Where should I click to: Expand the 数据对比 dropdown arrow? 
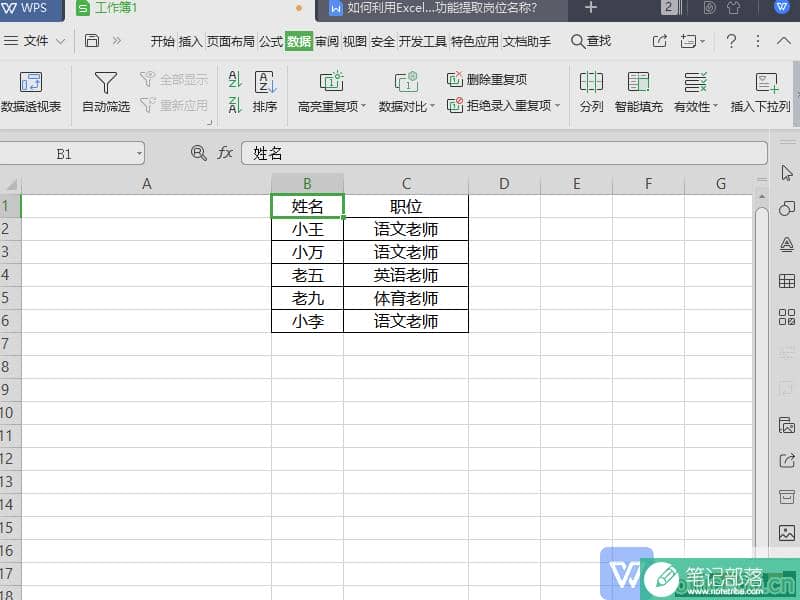[x=433, y=106]
